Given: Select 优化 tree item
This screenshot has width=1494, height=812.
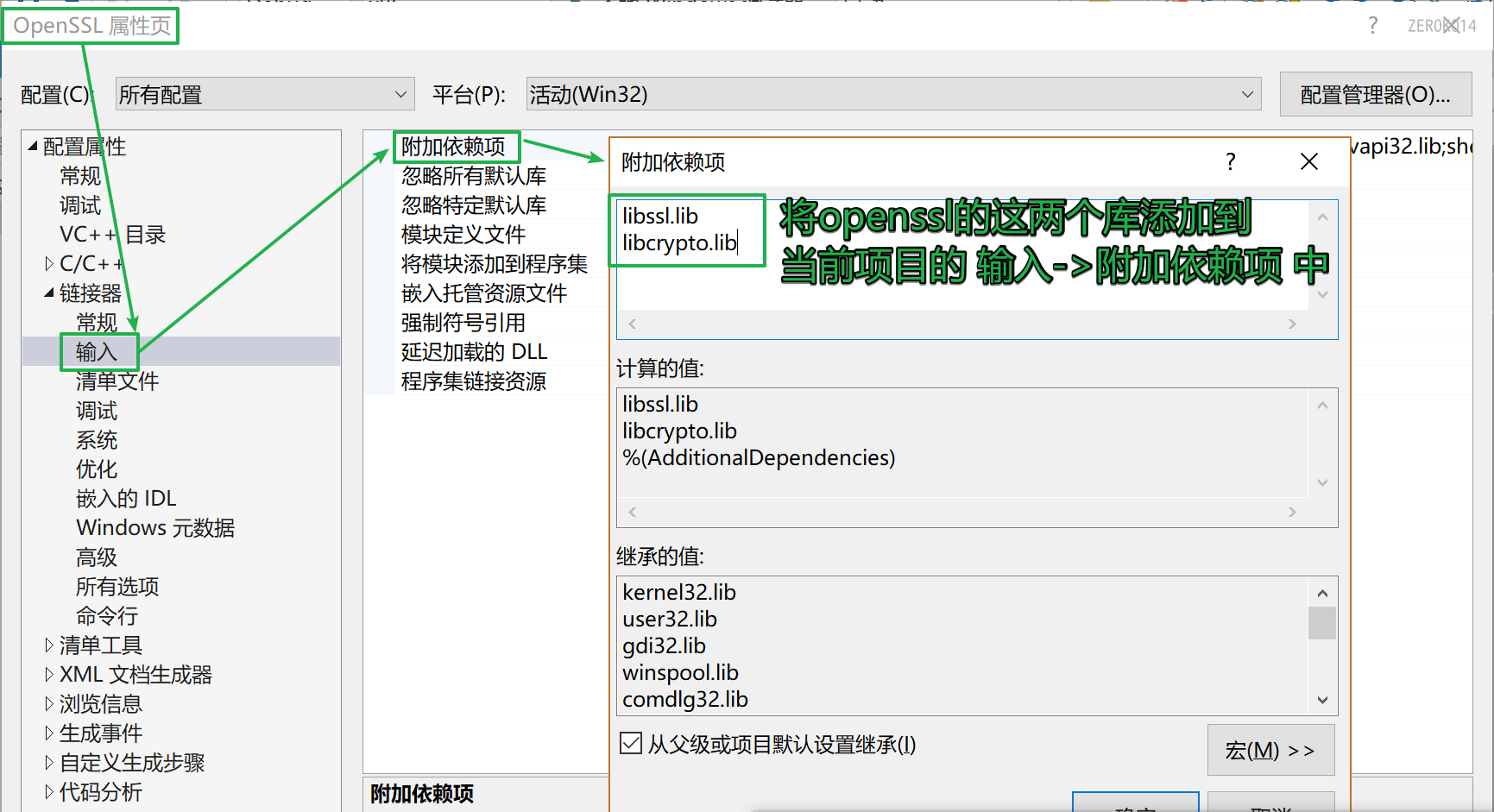Looking at the screenshot, I should click(x=97, y=469).
